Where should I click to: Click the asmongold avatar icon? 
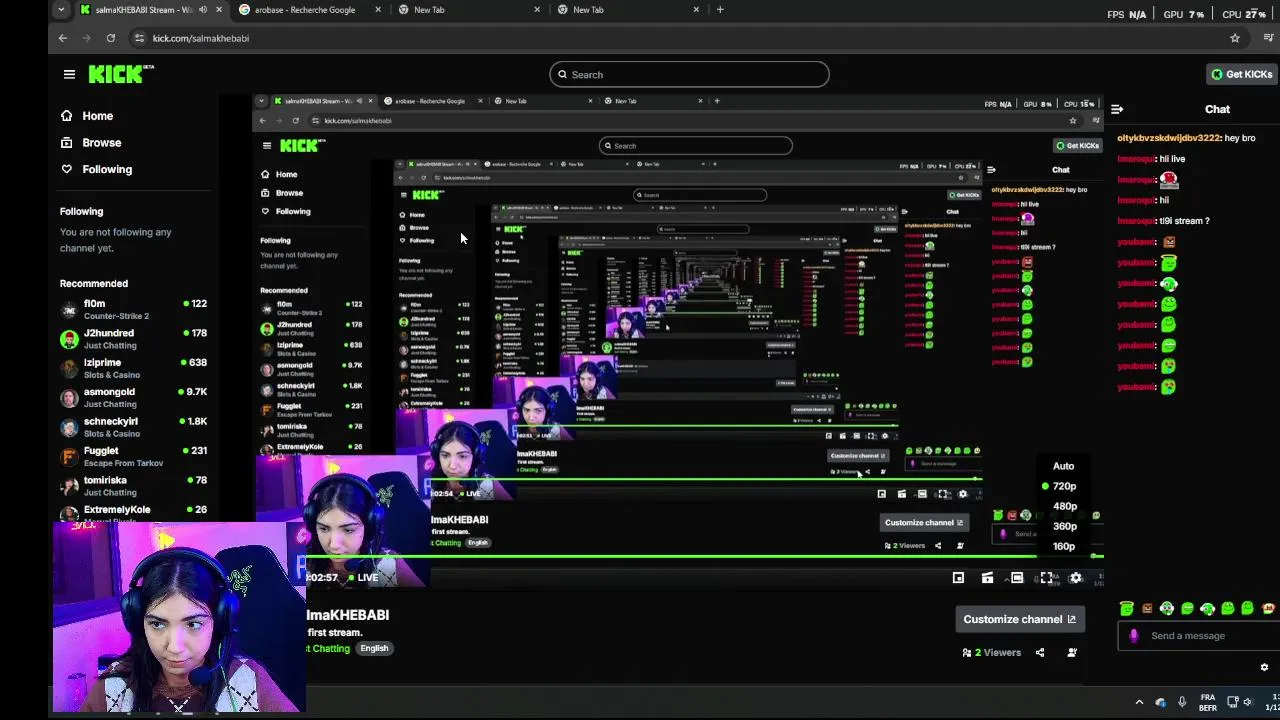(69, 398)
